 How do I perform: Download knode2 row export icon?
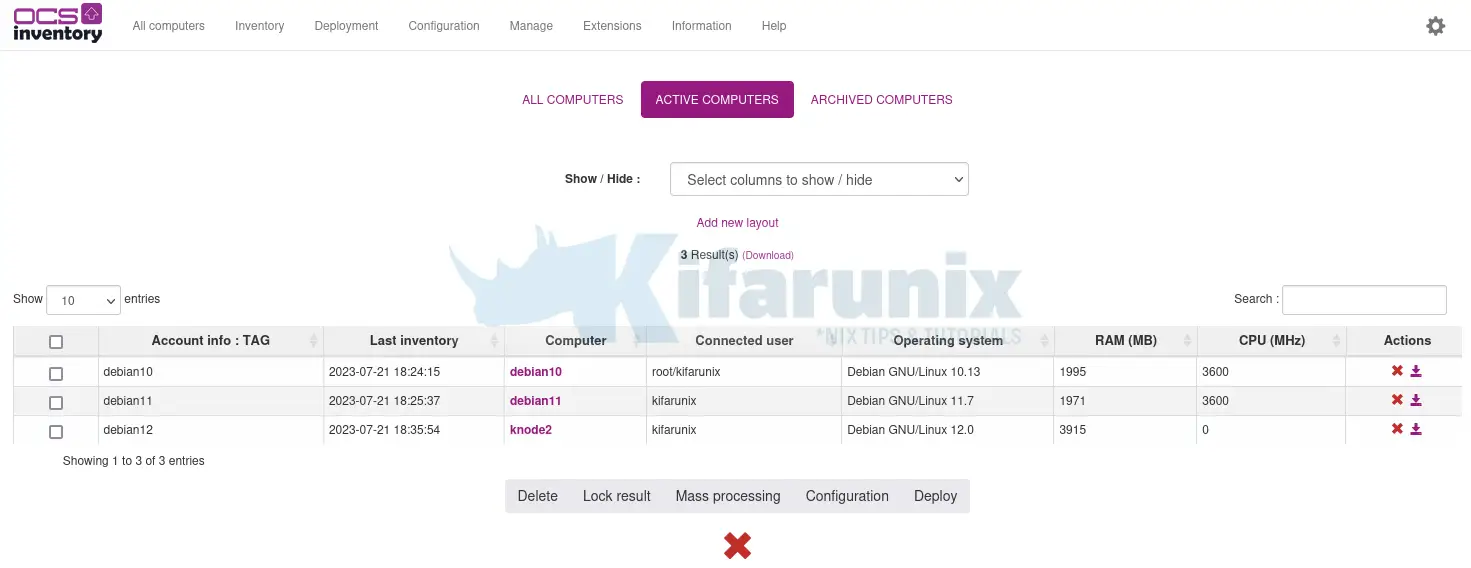(1416, 429)
